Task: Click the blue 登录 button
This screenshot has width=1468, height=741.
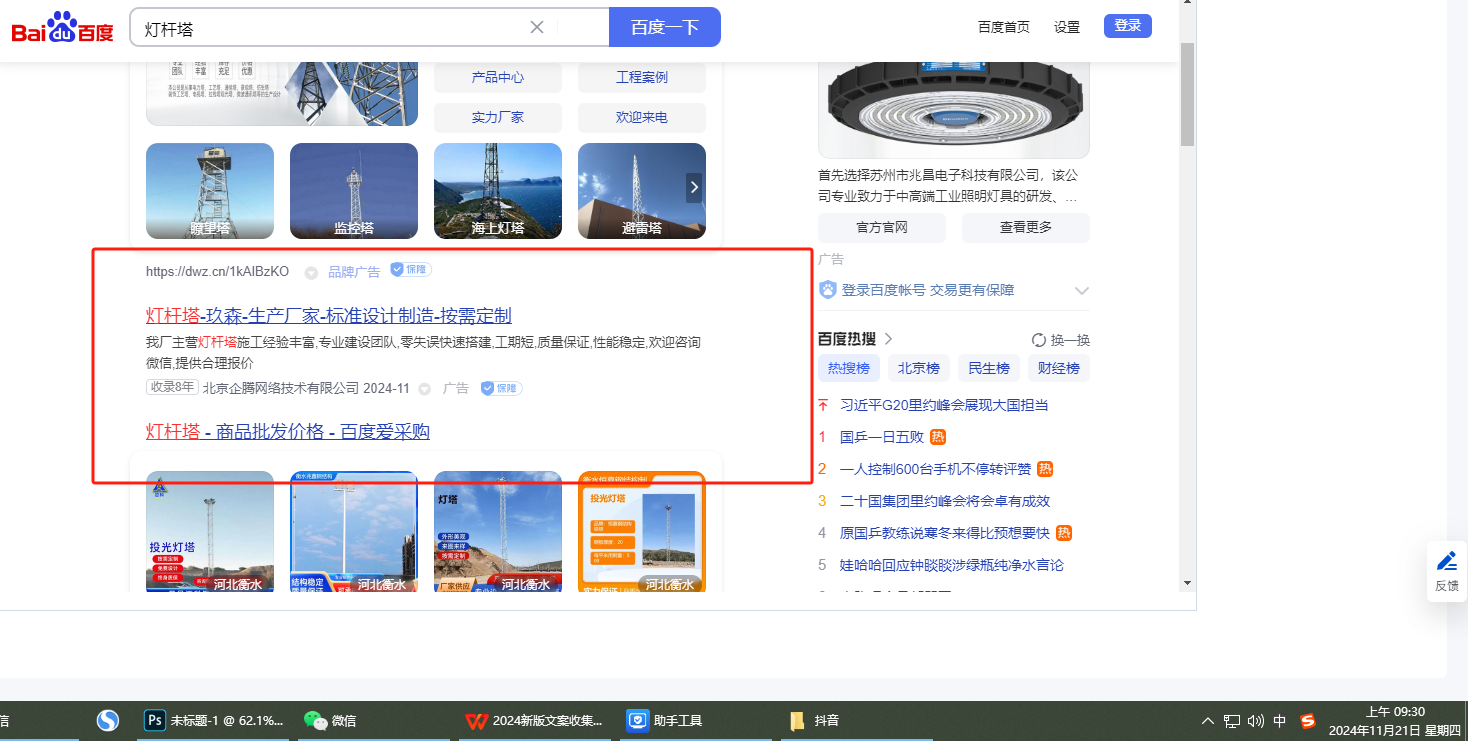Action: click(1128, 26)
